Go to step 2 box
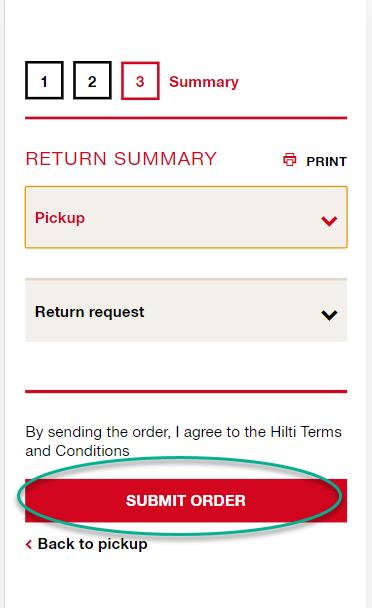Viewport: 372px width, 608px height. (92, 80)
